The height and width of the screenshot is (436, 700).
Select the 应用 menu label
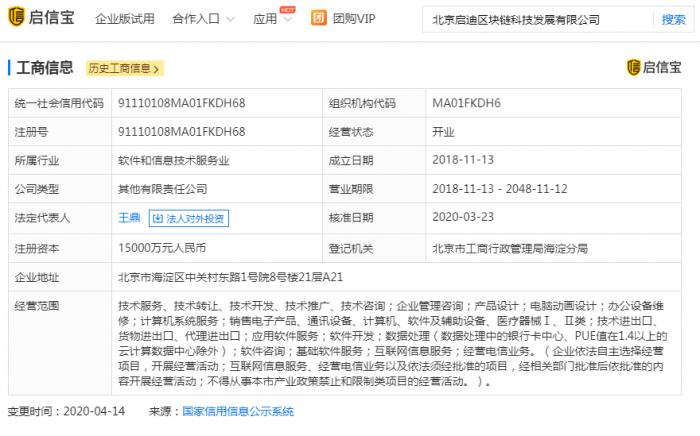[264, 19]
